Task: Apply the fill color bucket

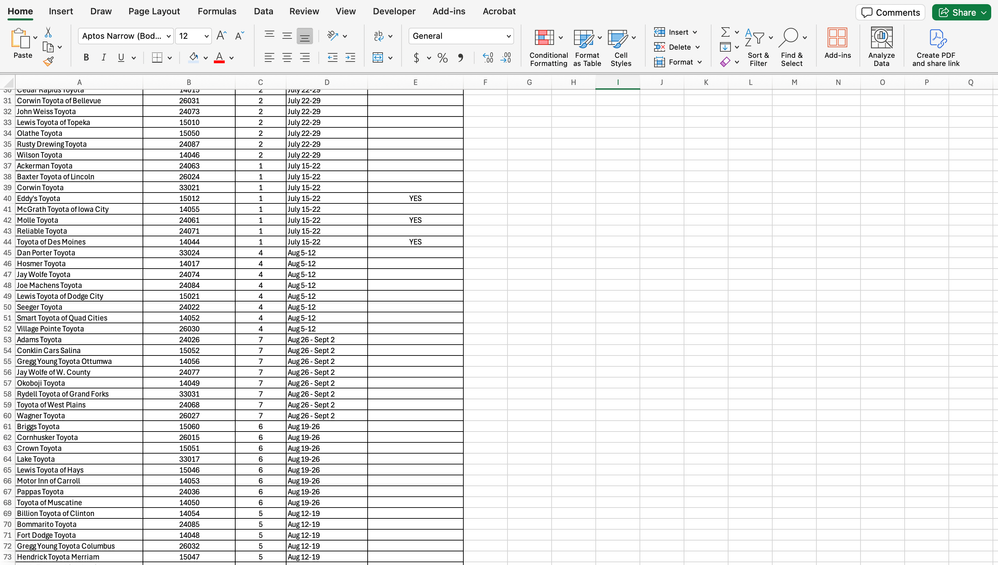Action: (x=193, y=58)
